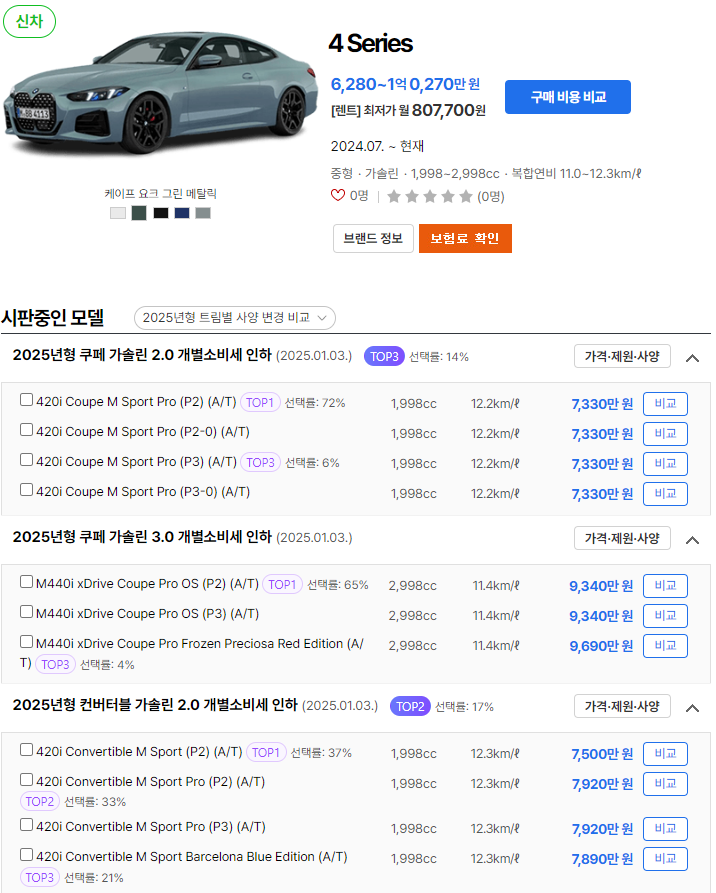This screenshot has height=893, width=716.
Task: Check 420i Coupe M Sport Pro (P2-0) checkbox
Action: (x=26, y=429)
